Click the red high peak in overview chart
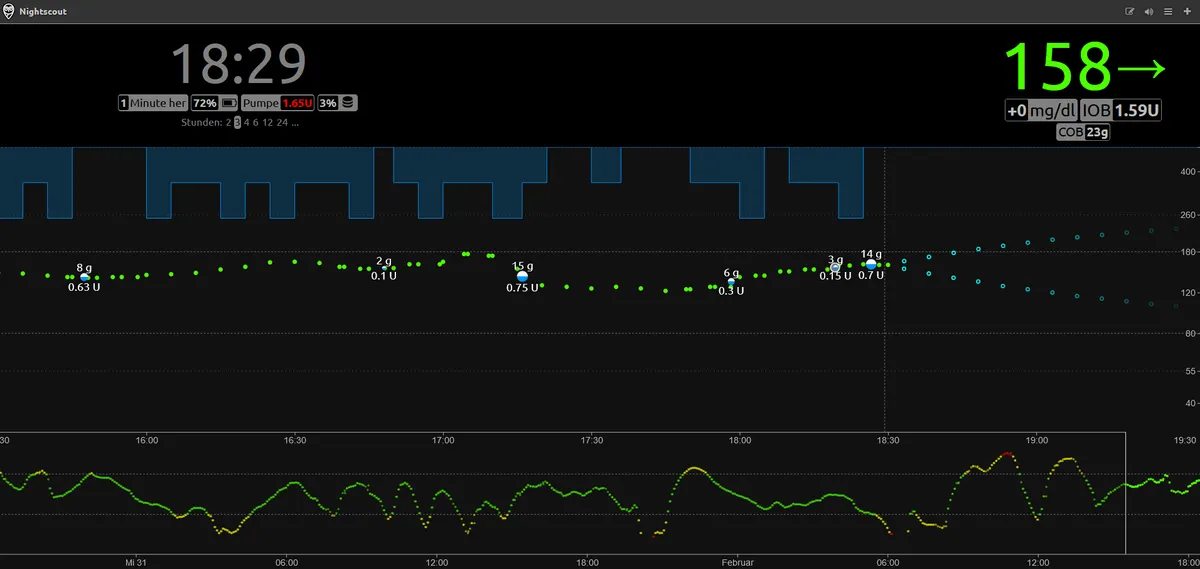The height and width of the screenshot is (569, 1200). [x=1007, y=454]
